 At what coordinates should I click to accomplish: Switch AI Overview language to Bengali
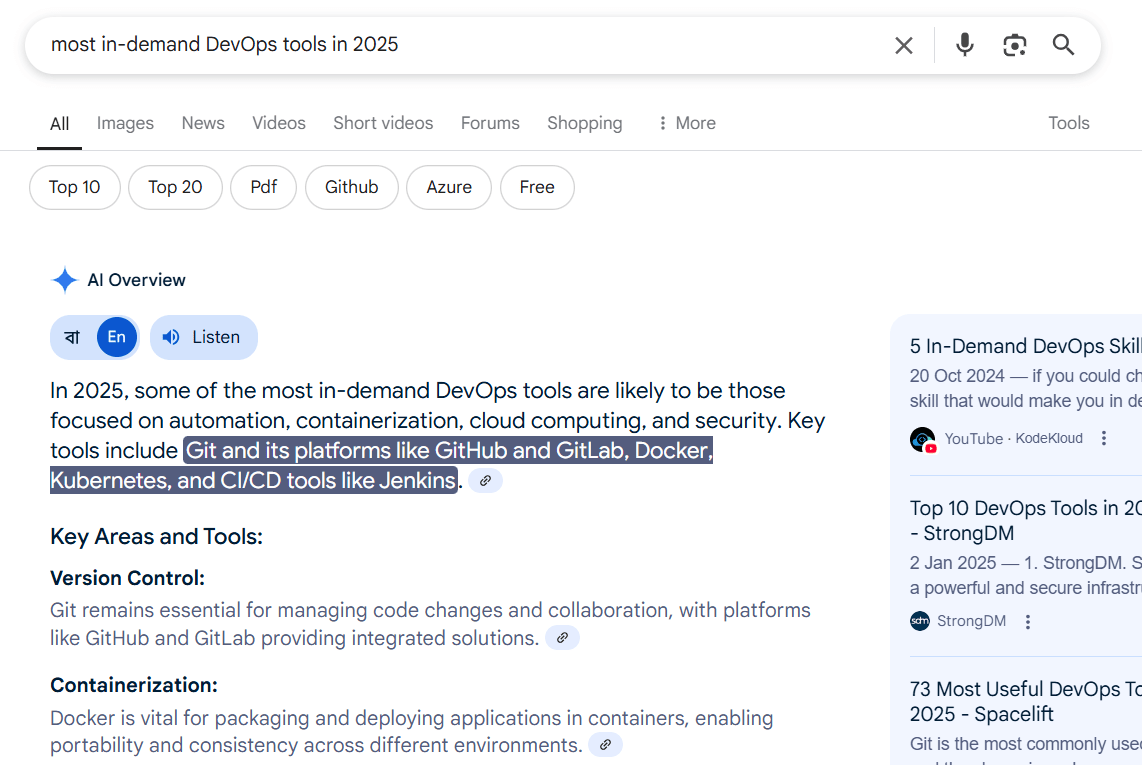(x=72, y=337)
